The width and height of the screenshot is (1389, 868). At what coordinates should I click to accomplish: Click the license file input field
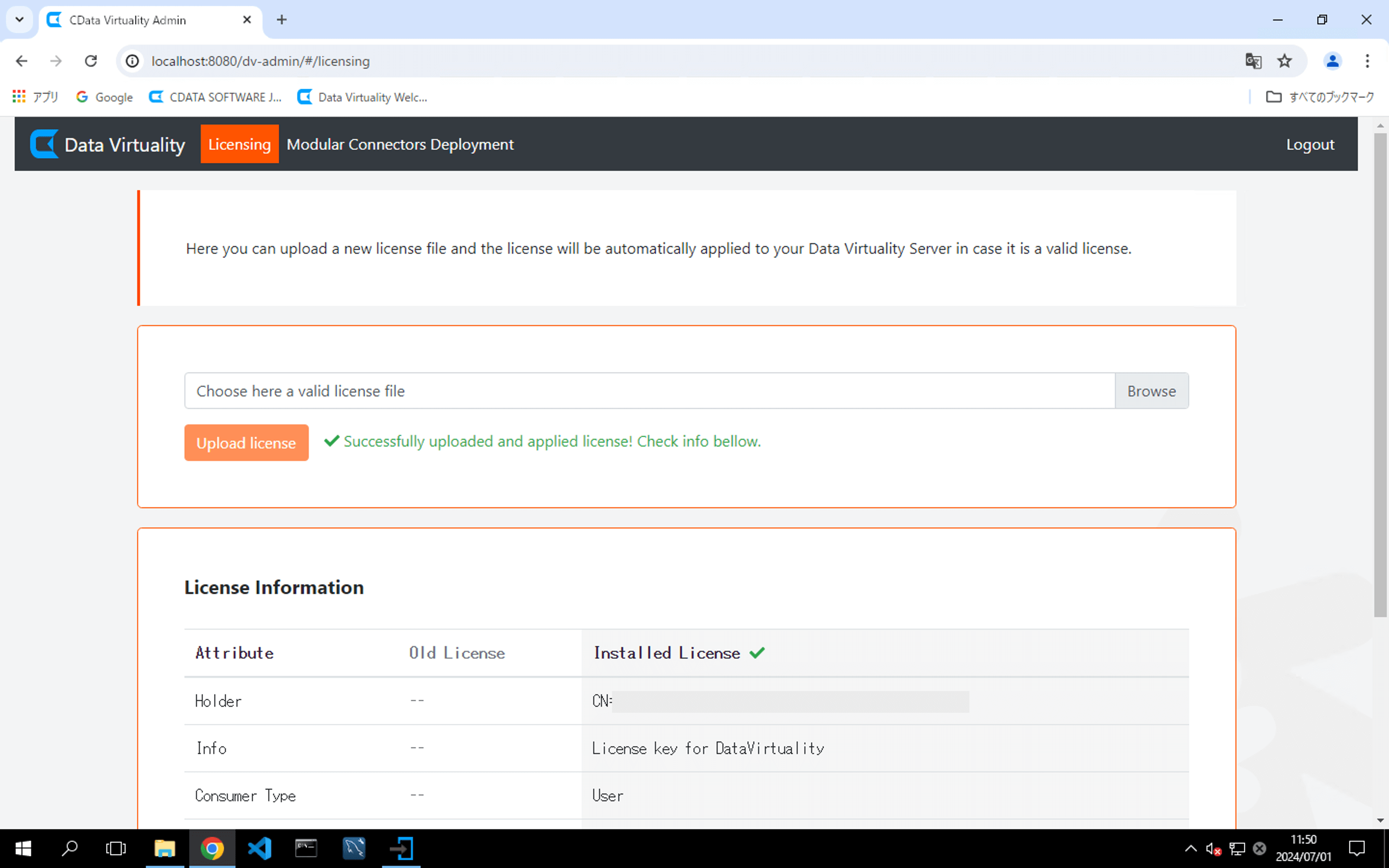click(x=649, y=391)
